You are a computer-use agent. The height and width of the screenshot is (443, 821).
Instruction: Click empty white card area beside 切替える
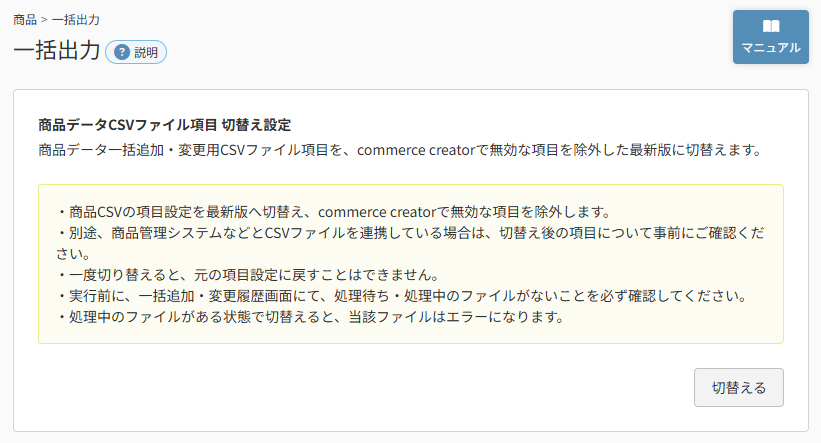pyautogui.click(x=367, y=387)
